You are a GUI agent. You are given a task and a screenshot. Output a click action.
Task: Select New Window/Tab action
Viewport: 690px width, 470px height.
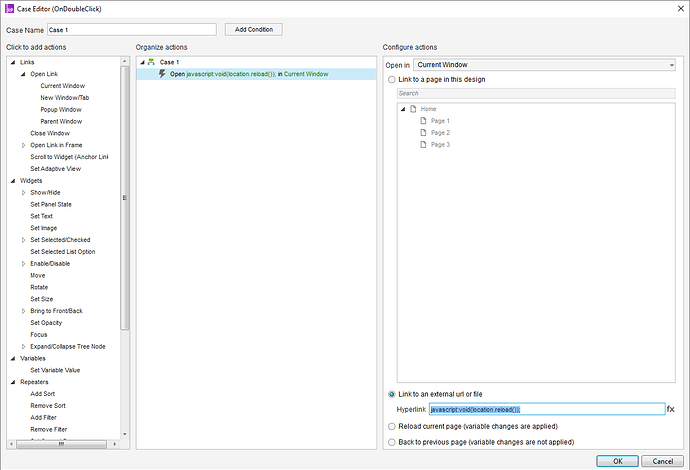coord(64,98)
